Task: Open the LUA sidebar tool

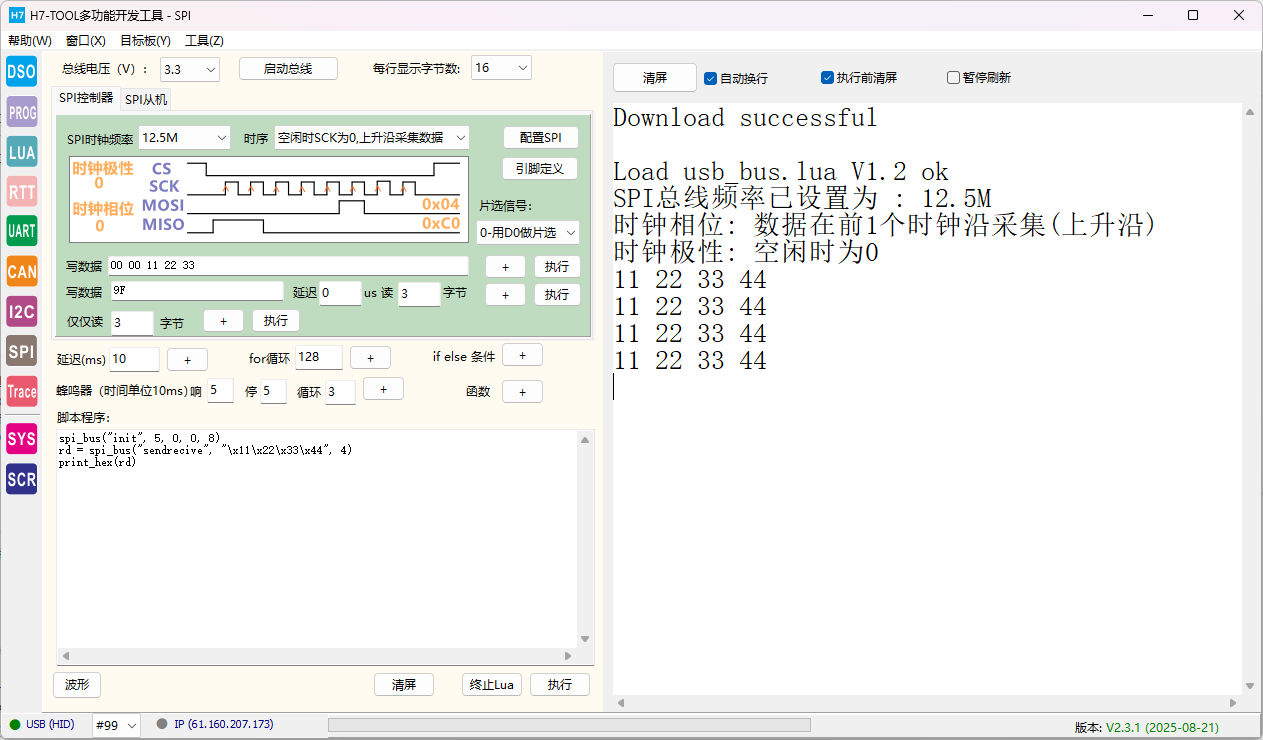Action: pyautogui.click(x=21, y=152)
